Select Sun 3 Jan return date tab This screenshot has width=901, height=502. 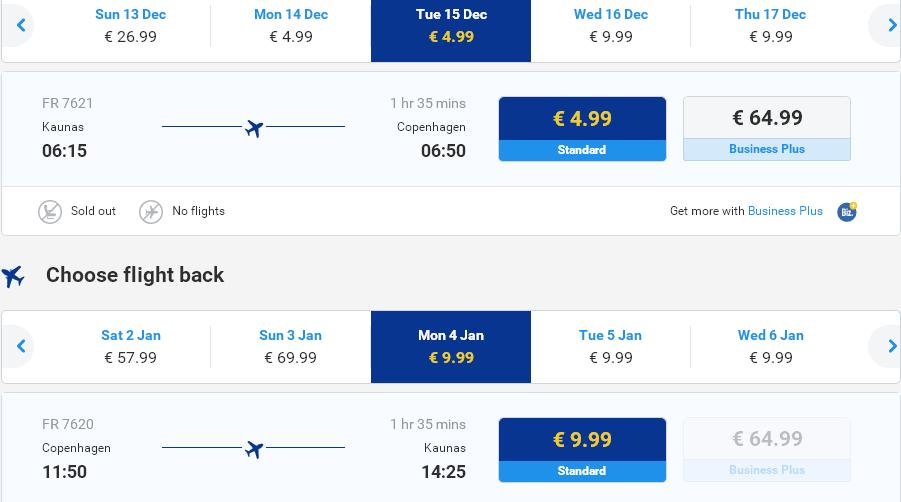pos(291,347)
